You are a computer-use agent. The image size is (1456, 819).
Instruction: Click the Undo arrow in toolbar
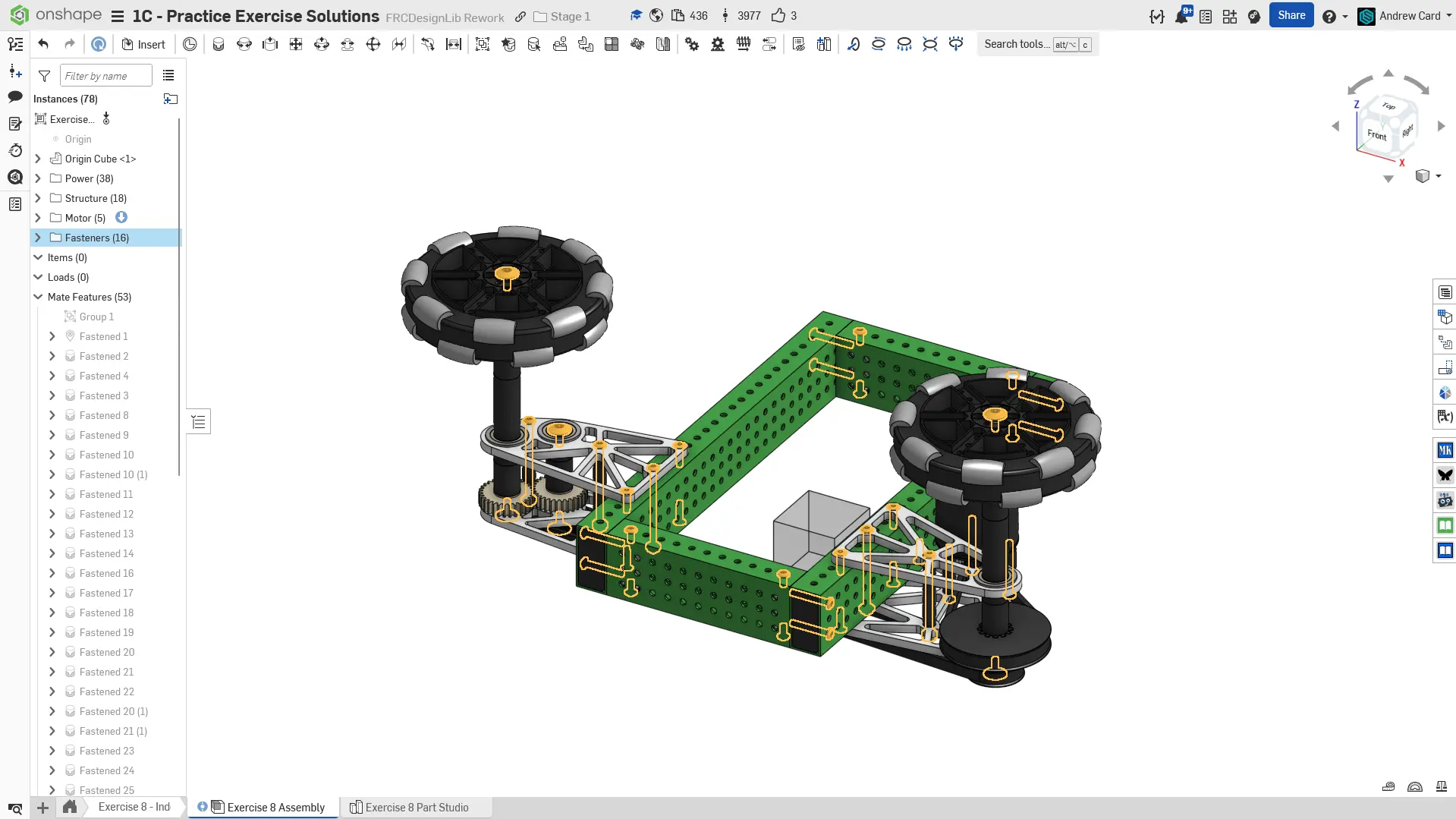coord(43,44)
